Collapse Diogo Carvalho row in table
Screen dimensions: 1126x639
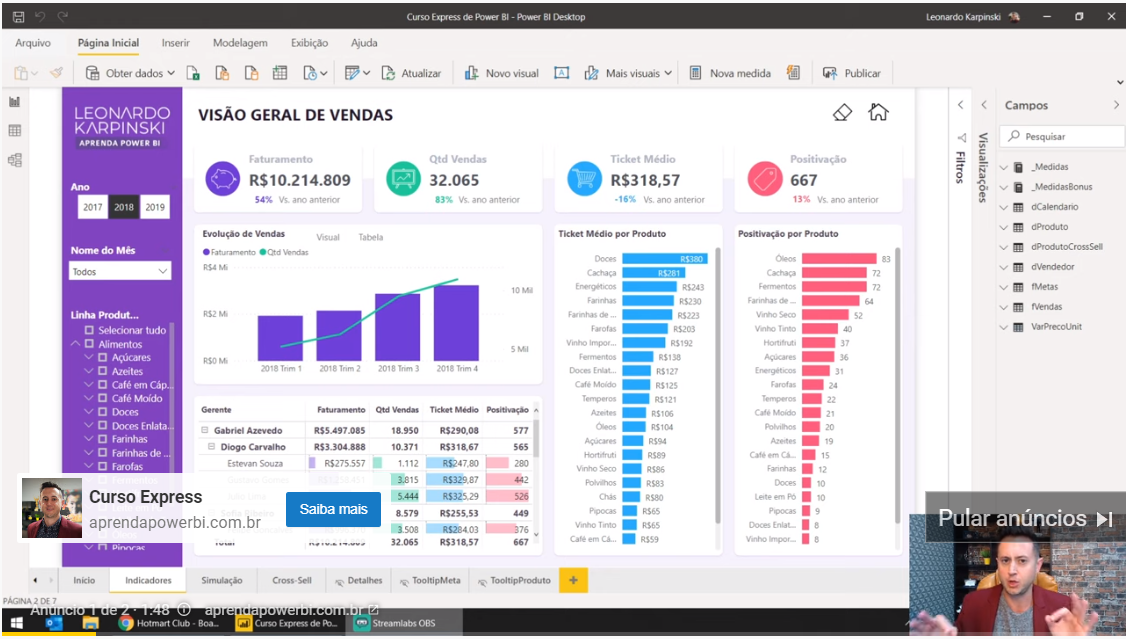tap(211, 447)
